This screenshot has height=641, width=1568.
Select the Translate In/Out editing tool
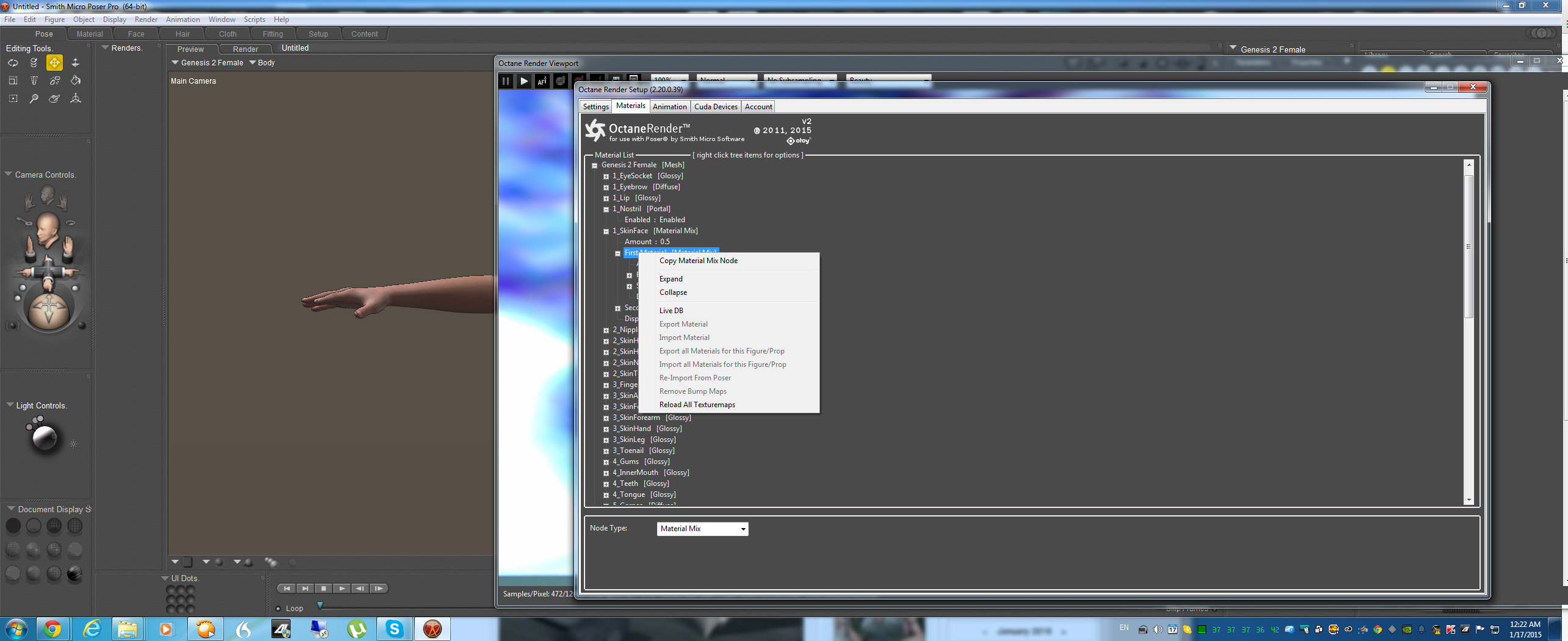coord(75,62)
